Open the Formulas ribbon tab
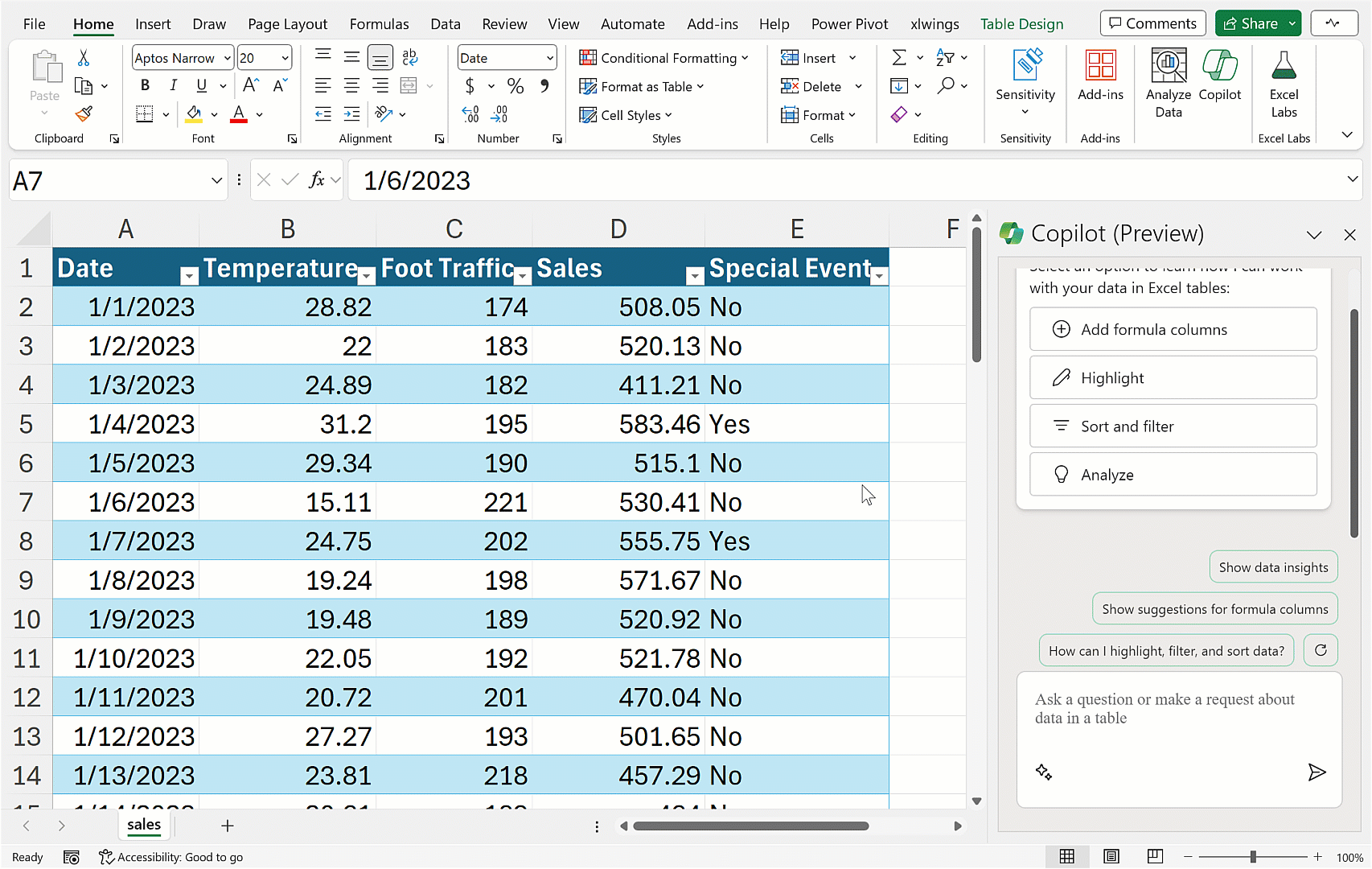Image resolution: width=1372 pixels, height=869 pixels. click(379, 24)
